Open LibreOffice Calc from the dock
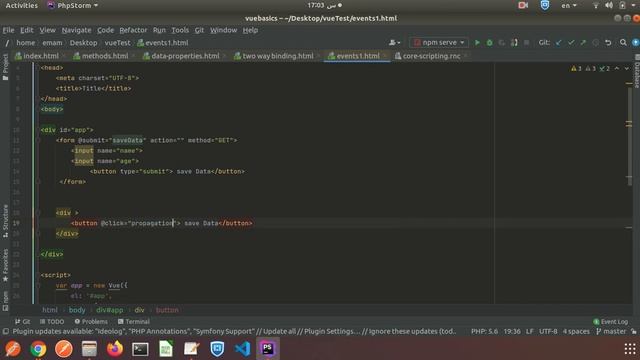Image resolution: width=640 pixels, height=360 pixels. (166, 349)
